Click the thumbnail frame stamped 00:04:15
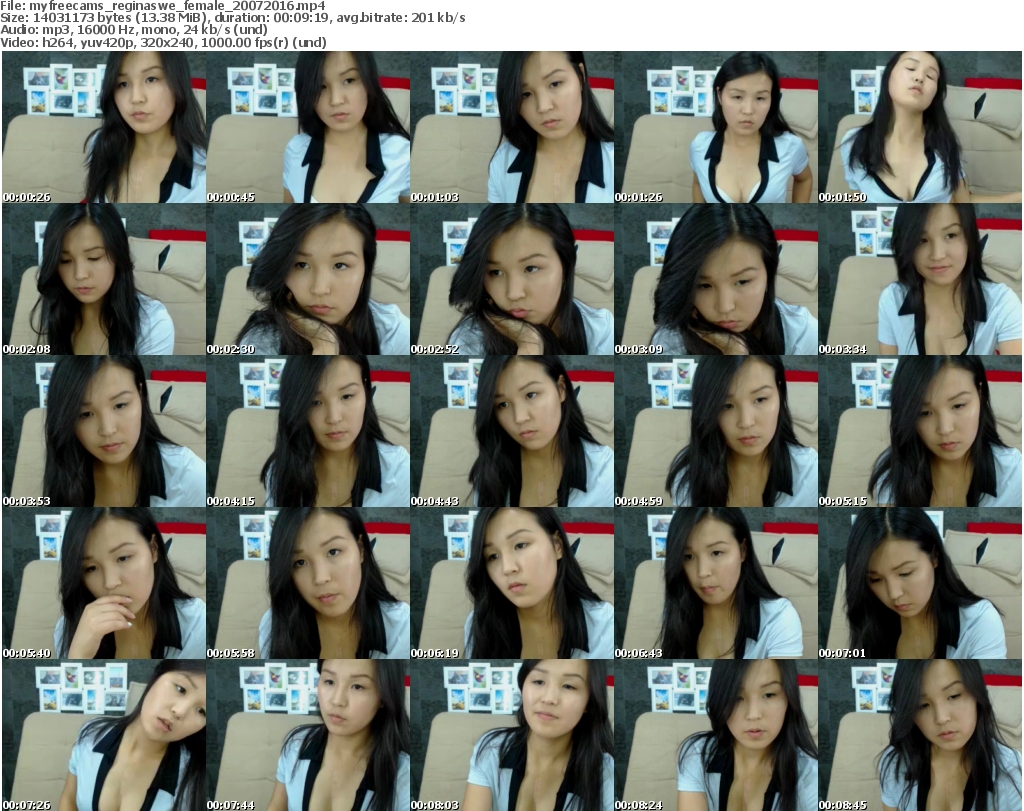Screen dimensions: 1024x811 click(x=308, y=432)
